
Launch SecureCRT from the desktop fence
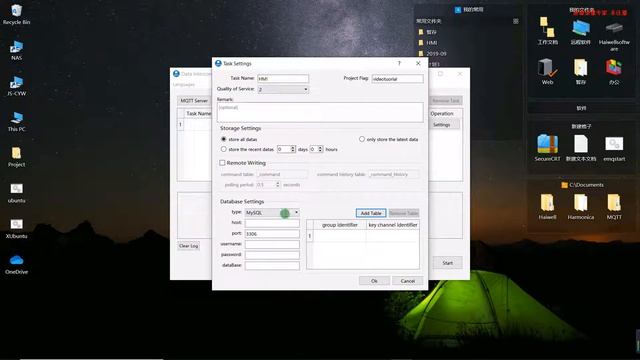[547, 148]
